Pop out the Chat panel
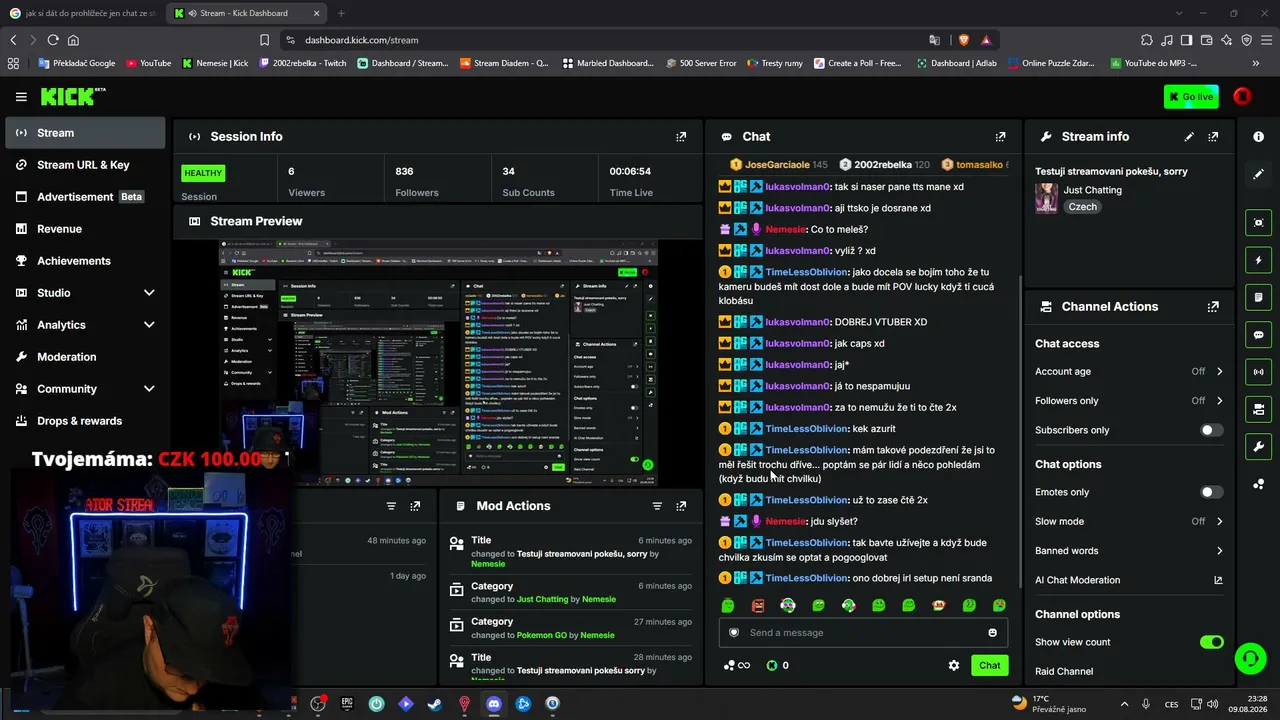The width and height of the screenshot is (1280, 720). pyautogui.click(x=1000, y=137)
